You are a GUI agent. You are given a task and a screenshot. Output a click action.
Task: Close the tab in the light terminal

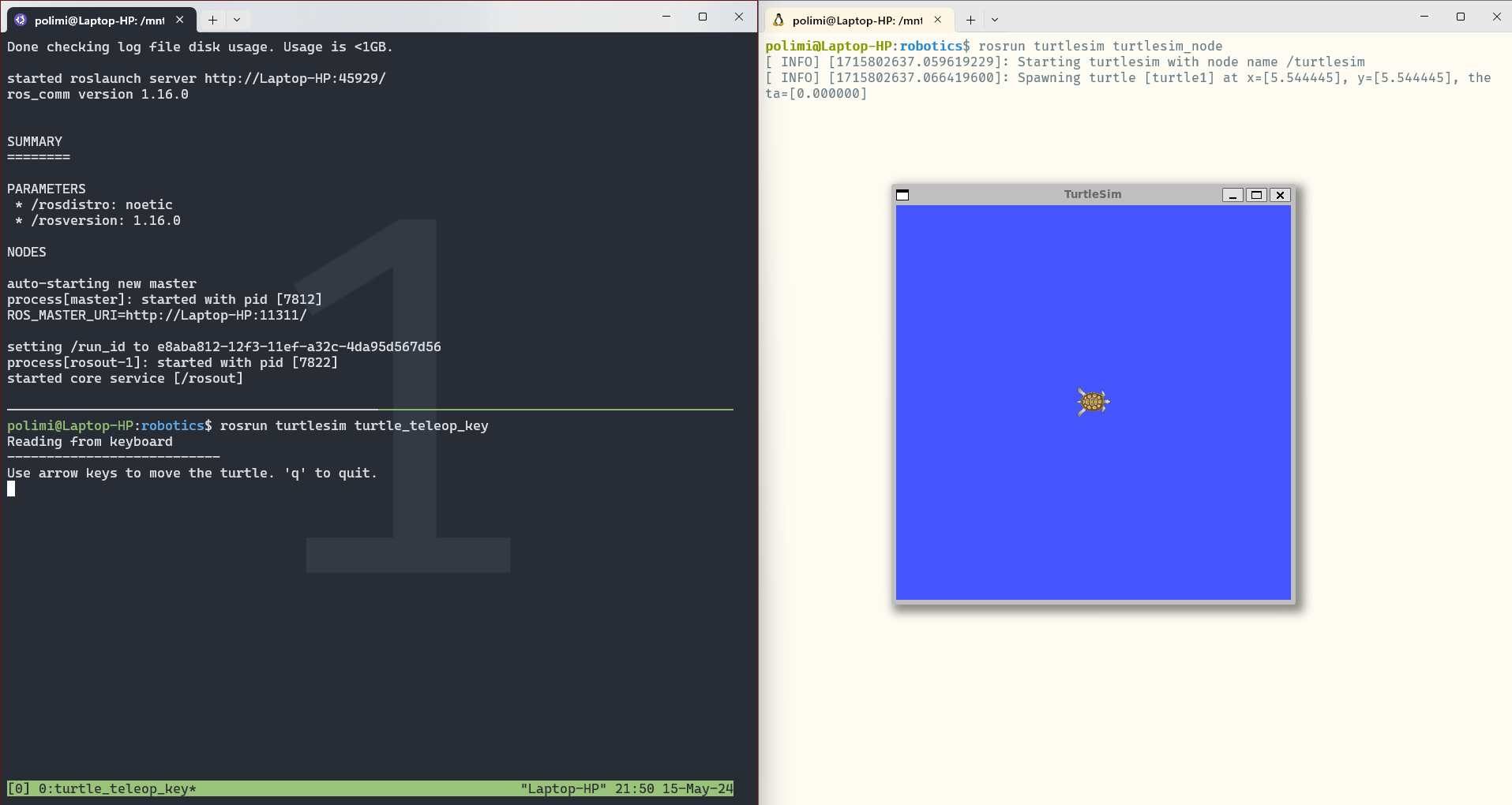pyautogui.click(x=938, y=20)
